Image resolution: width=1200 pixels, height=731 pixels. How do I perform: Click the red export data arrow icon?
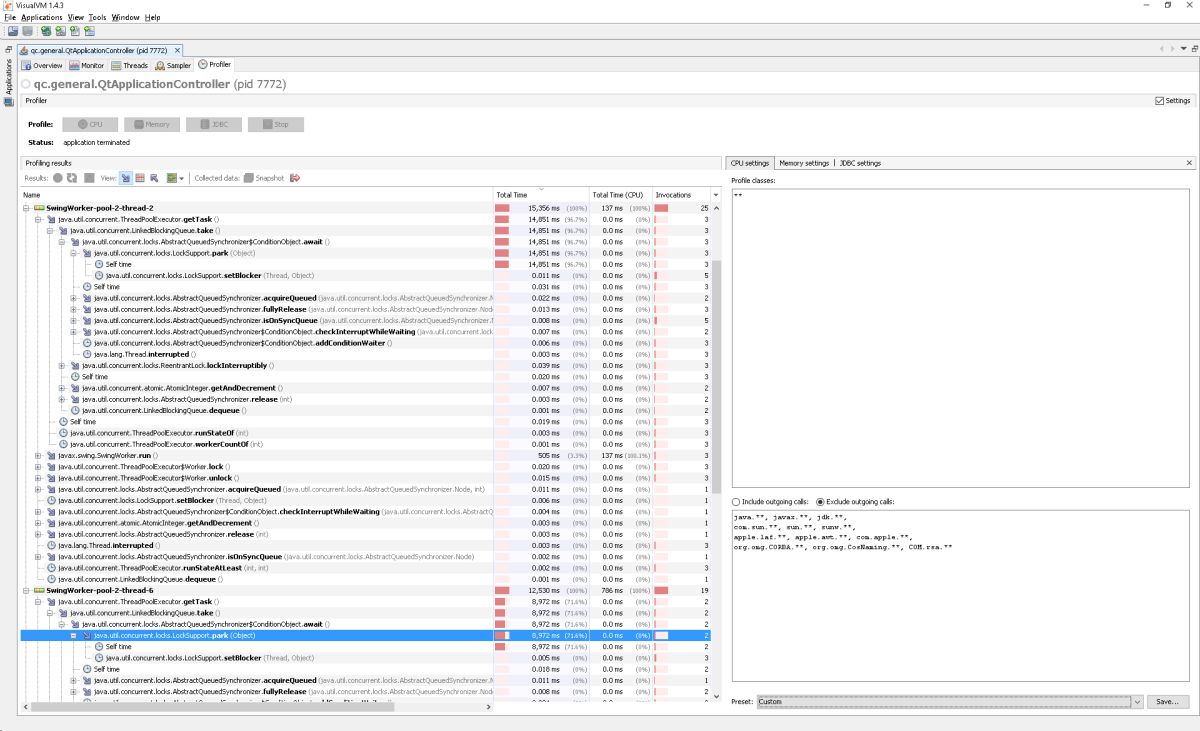[295, 178]
